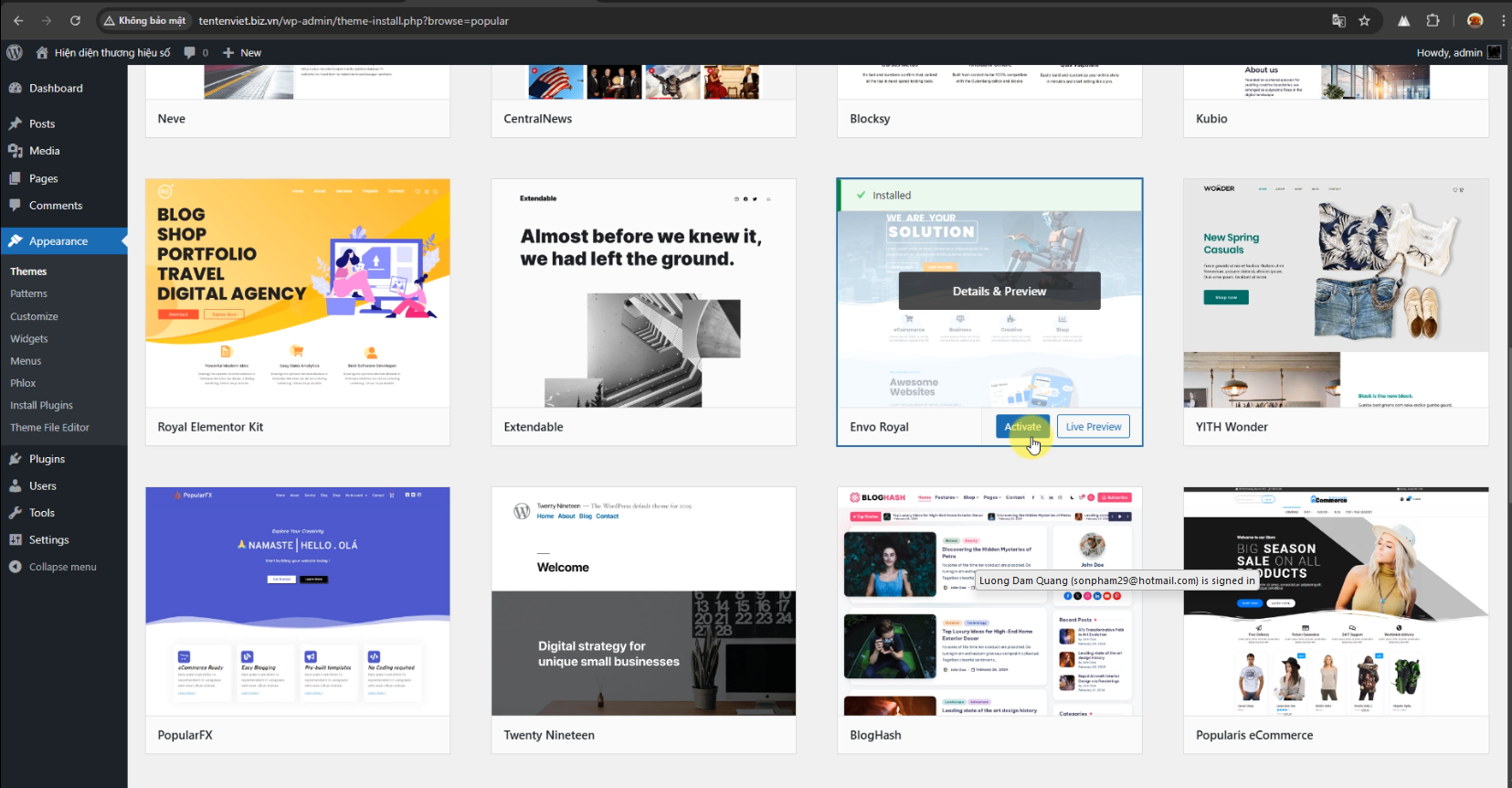The height and width of the screenshot is (788, 1512).
Task: Open Details & Preview for Envo Royal
Action: (999, 291)
